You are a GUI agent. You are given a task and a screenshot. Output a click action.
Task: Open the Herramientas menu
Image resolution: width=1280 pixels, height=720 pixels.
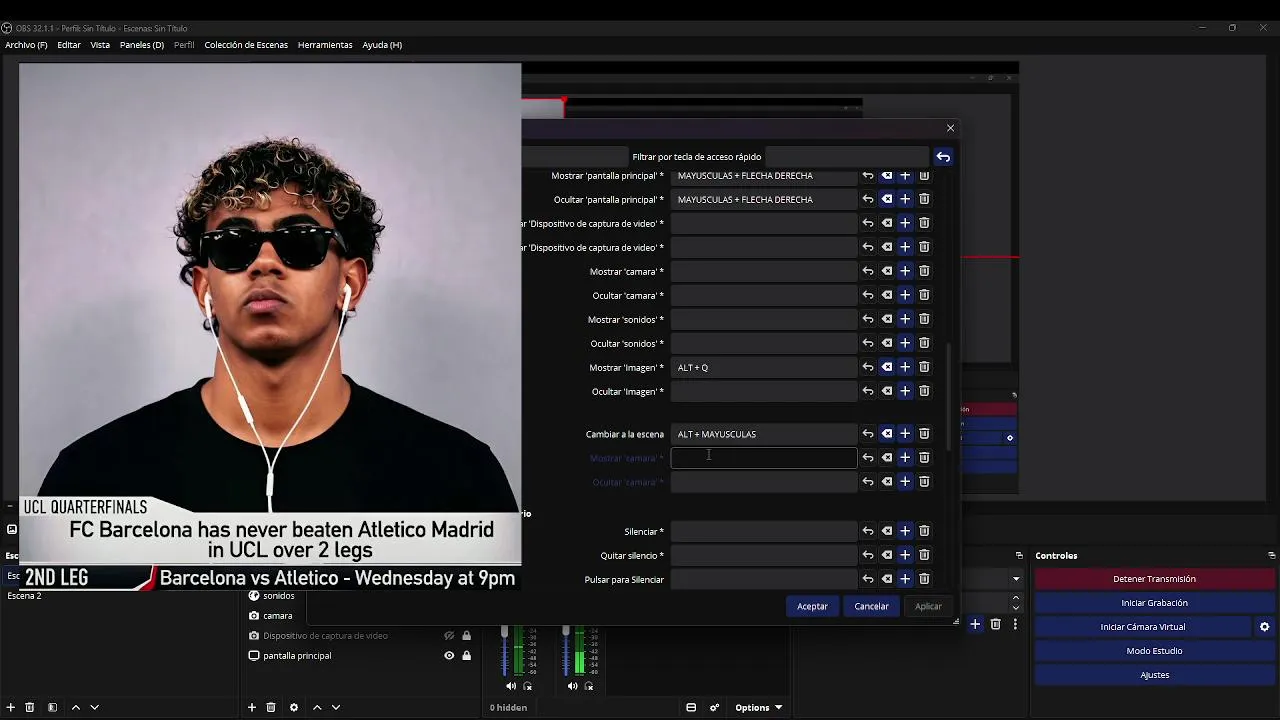[325, 45]
